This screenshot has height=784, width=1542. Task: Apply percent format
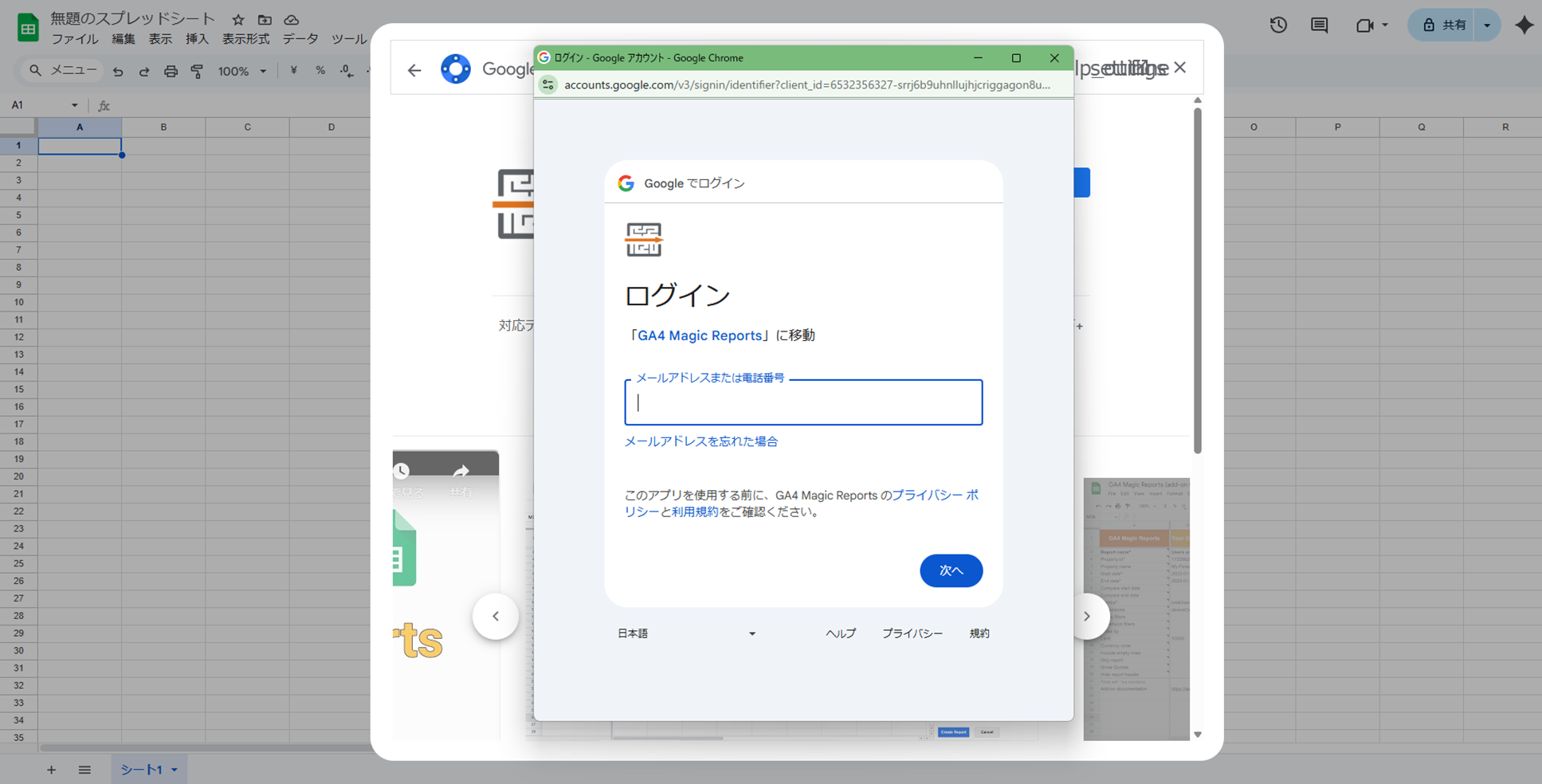(320, 71)
